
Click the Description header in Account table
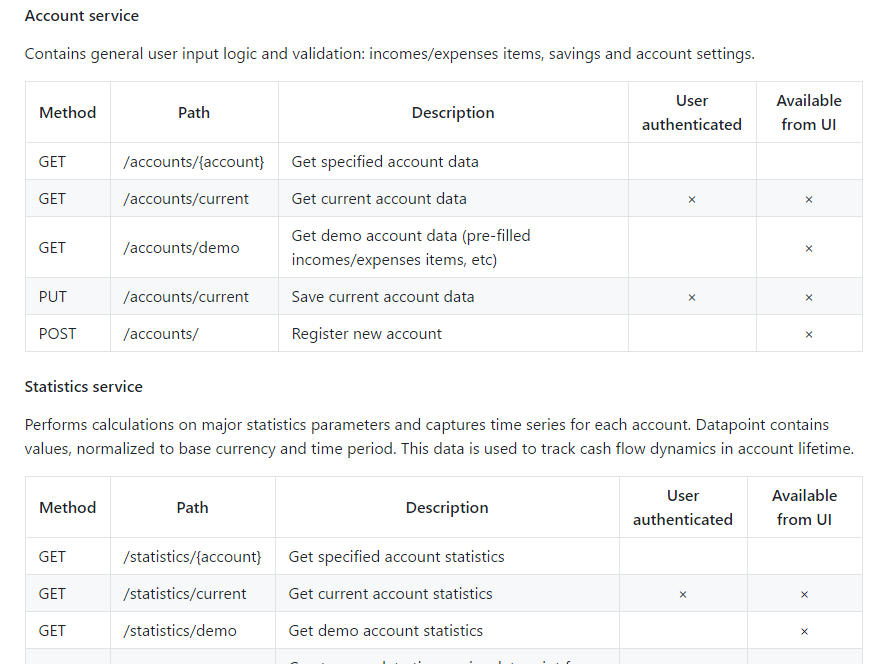pos(453,112)
